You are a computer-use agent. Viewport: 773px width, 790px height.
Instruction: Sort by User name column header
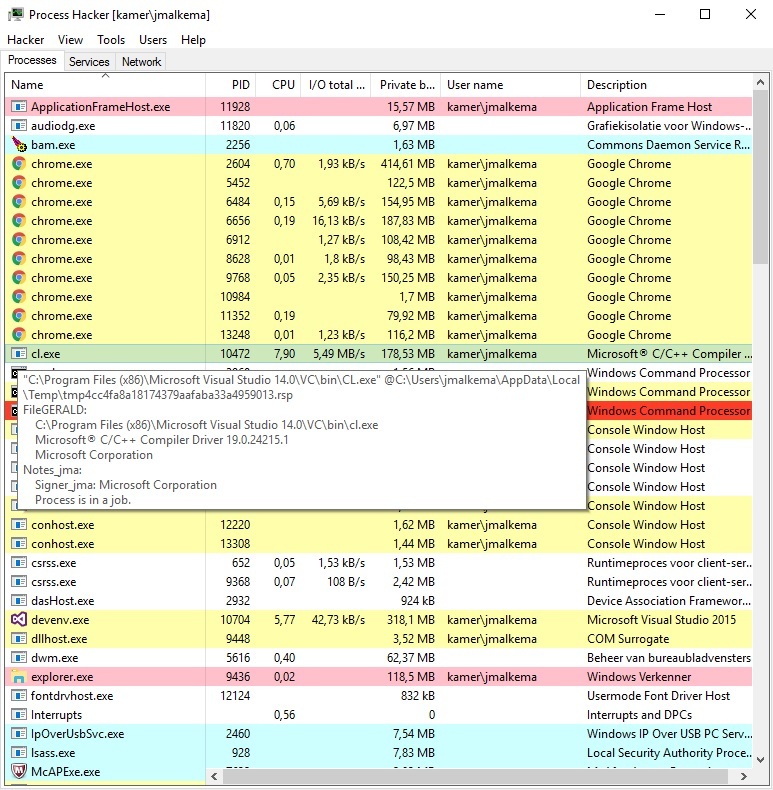click(510, 85)
